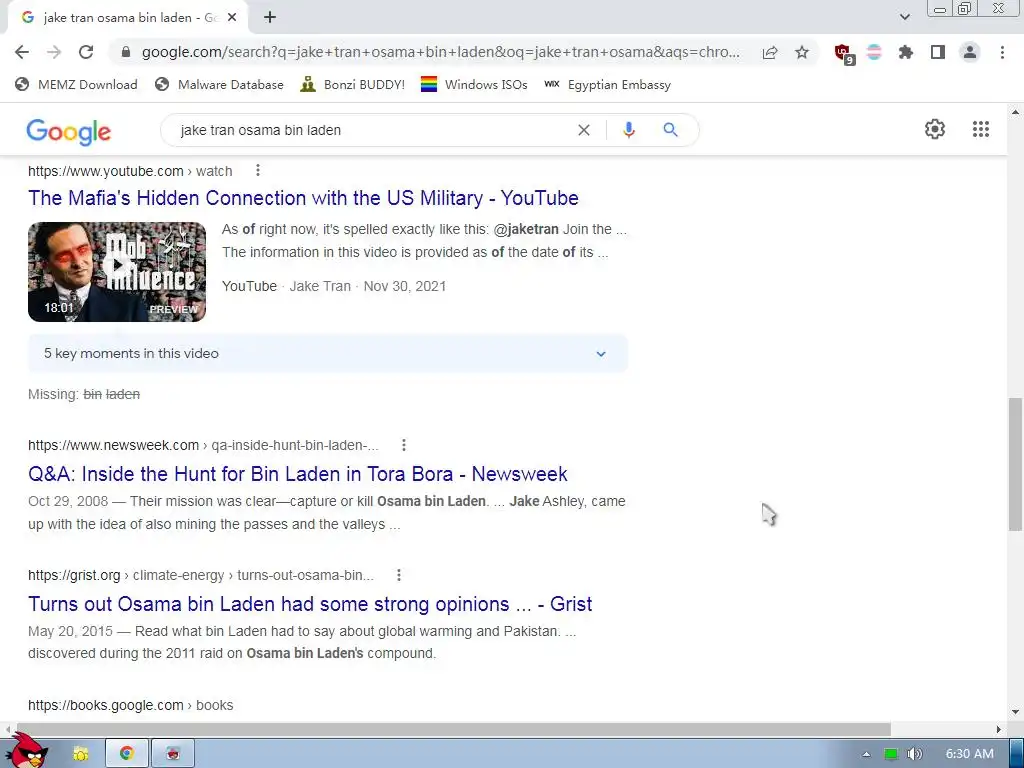This screenshot has height=768, width=1024.
Task: Submit search with the magnifier icon
Action: [x=670, y=130]
